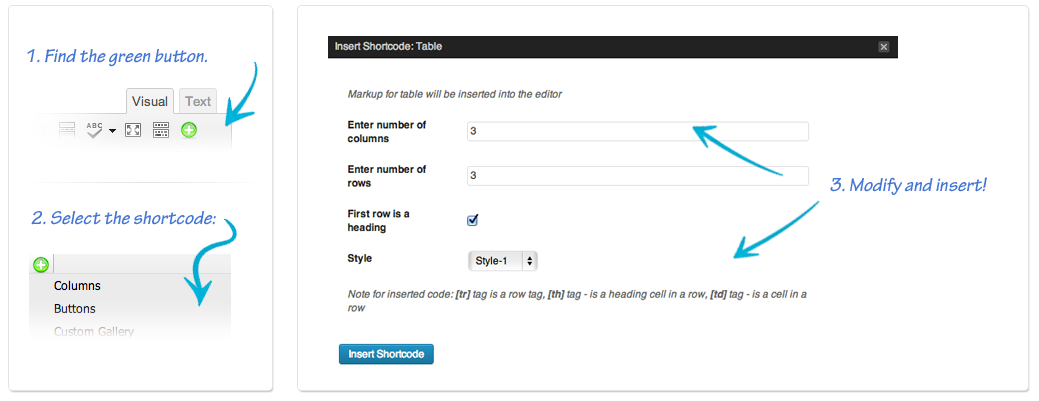Uncheck the First row is a heading checkbox
The image size is (1039, 401).
coord(472,220)
